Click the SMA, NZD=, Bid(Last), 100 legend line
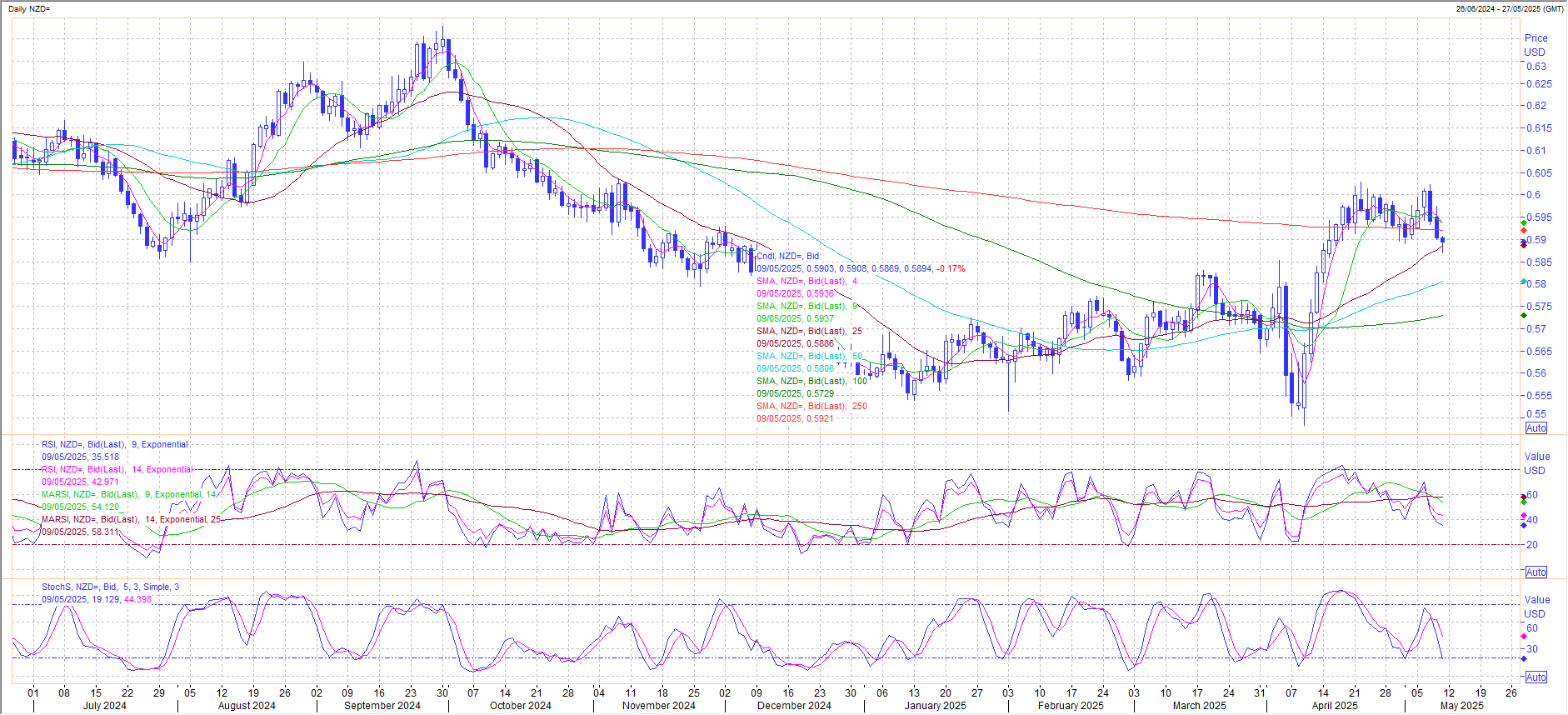The width and height of the screenshot is (1568, 715). [x=812, y=382]
